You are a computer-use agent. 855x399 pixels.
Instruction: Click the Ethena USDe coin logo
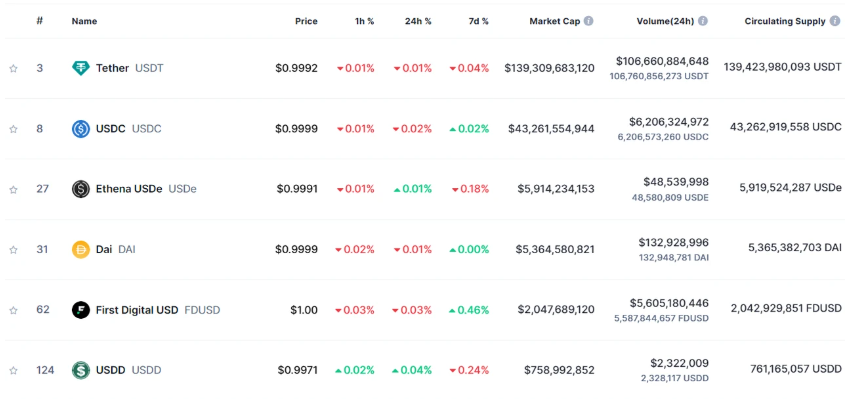click(81, 189)
